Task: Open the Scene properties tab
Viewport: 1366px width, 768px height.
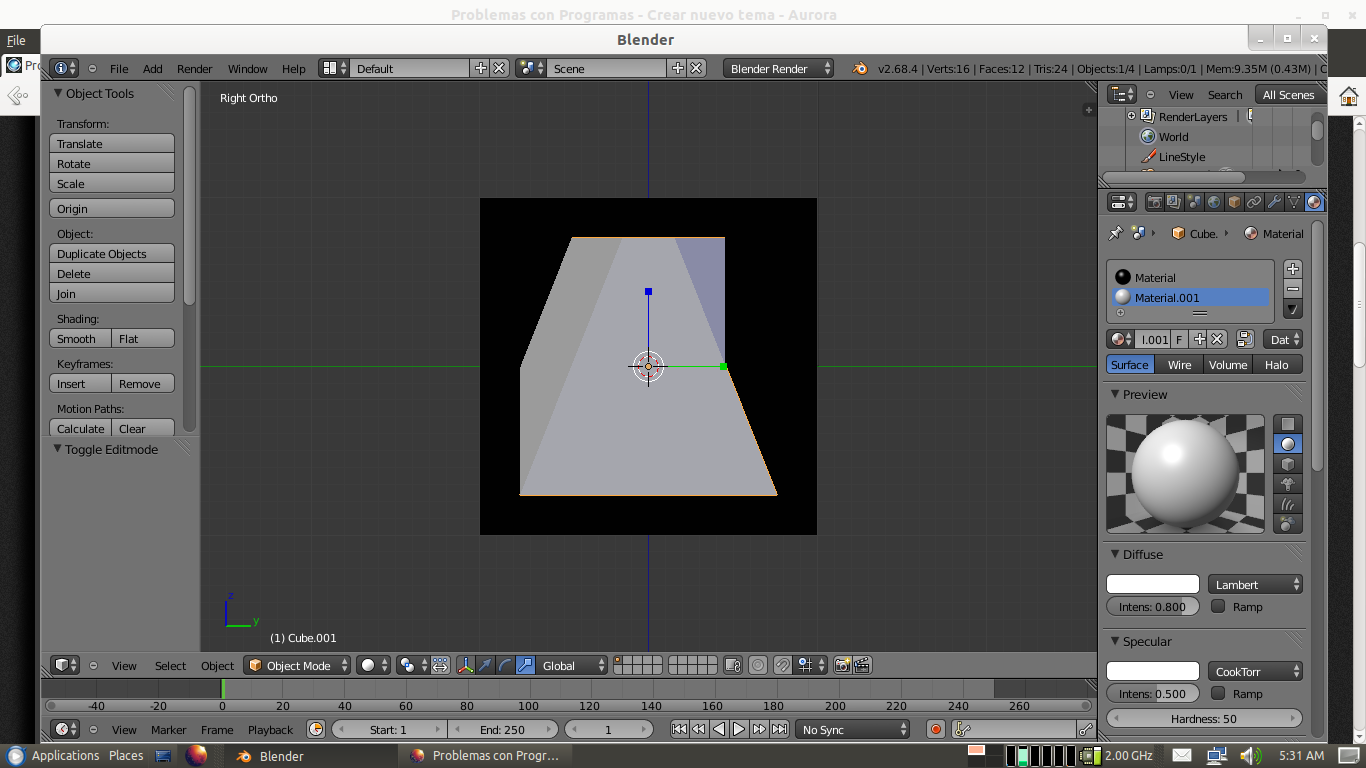Action: (1194, 202)
